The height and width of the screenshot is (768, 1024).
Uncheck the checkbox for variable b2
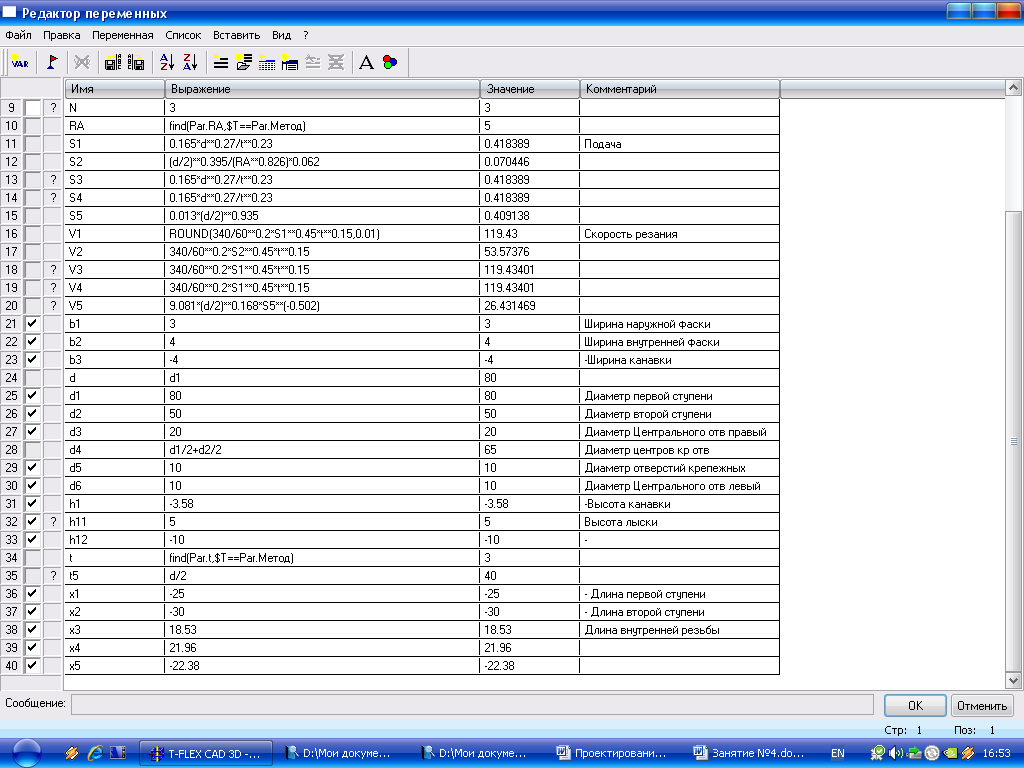click(x=32, y=342)
